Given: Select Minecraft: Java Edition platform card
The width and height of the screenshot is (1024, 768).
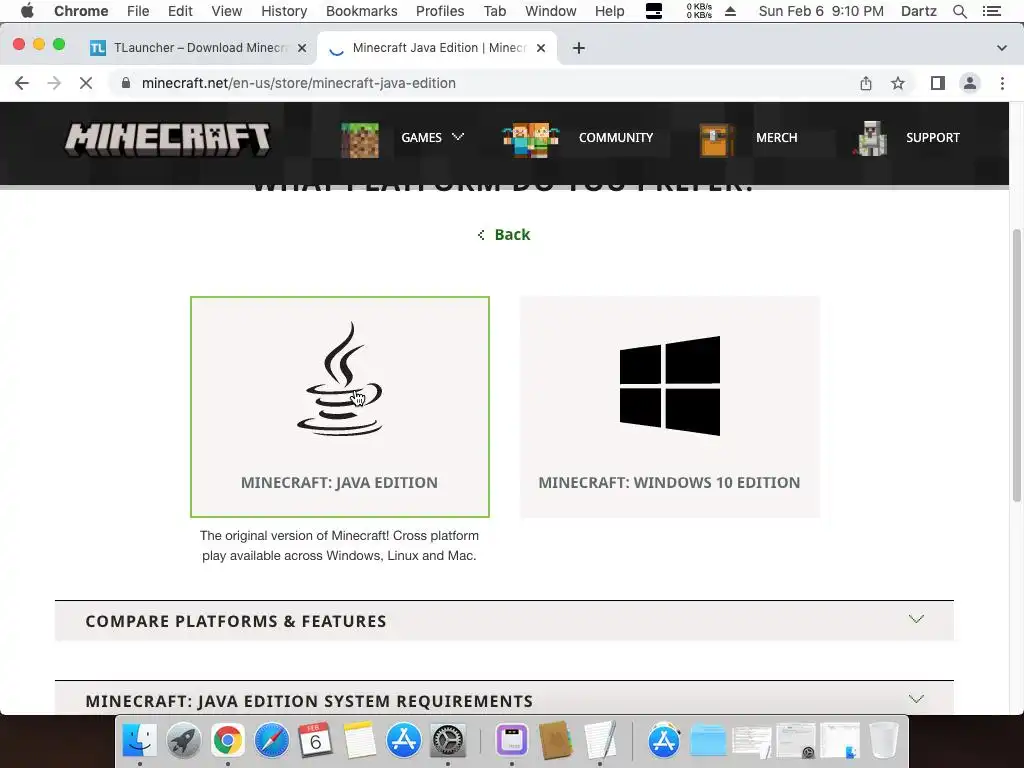Looking at the screenshot, I should coord(340,406).
